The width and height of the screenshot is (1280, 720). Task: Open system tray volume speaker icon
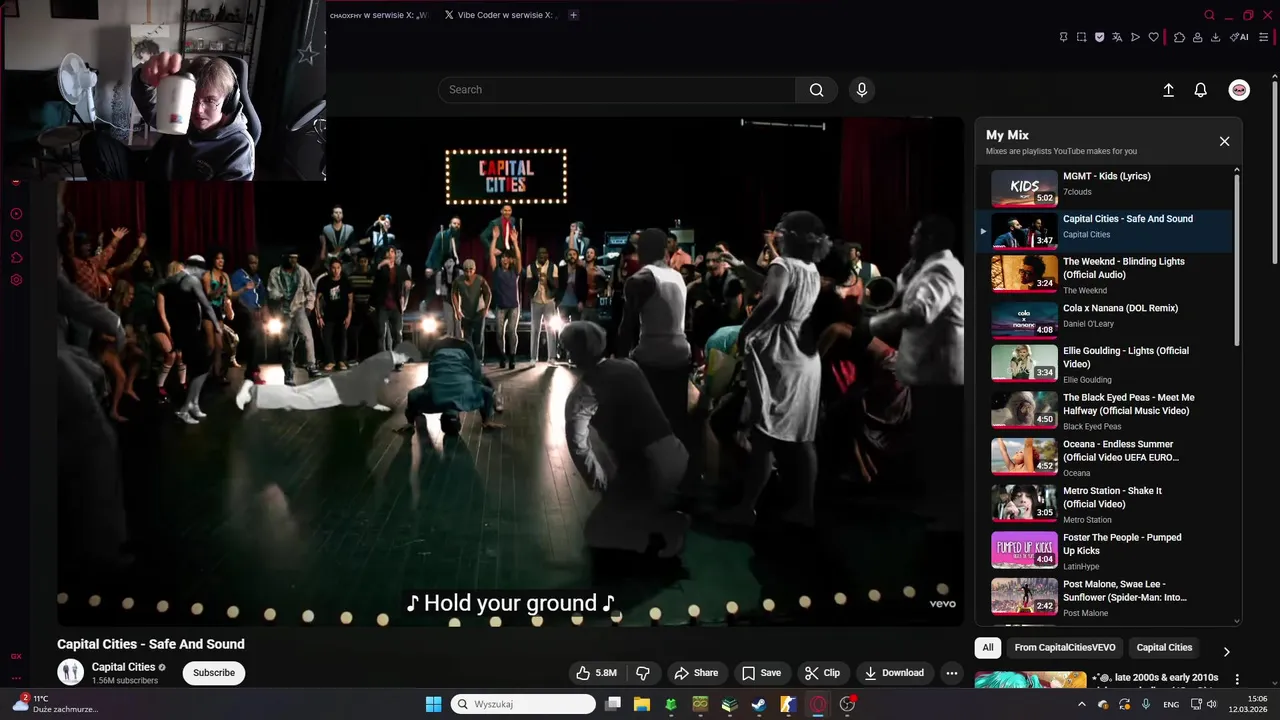[x=1213, y=704]
